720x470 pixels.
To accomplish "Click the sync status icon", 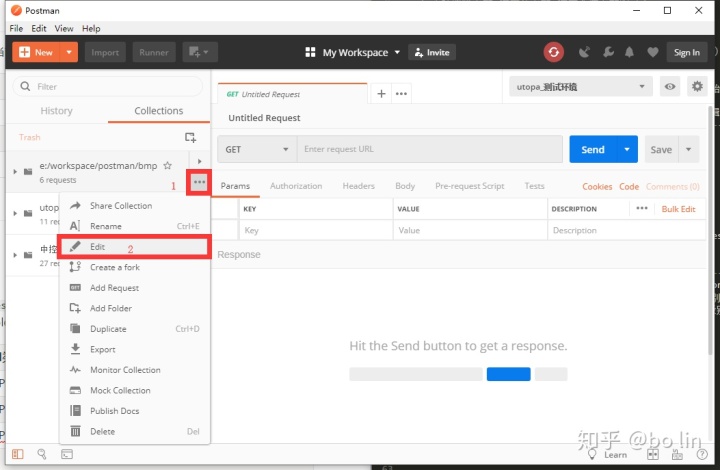I will (553, 52).
